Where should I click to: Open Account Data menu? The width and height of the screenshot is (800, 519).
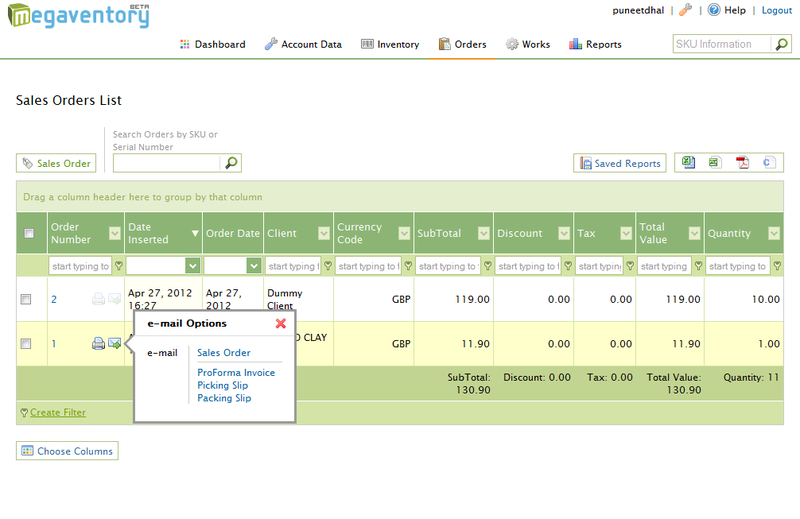pos(303,44)
